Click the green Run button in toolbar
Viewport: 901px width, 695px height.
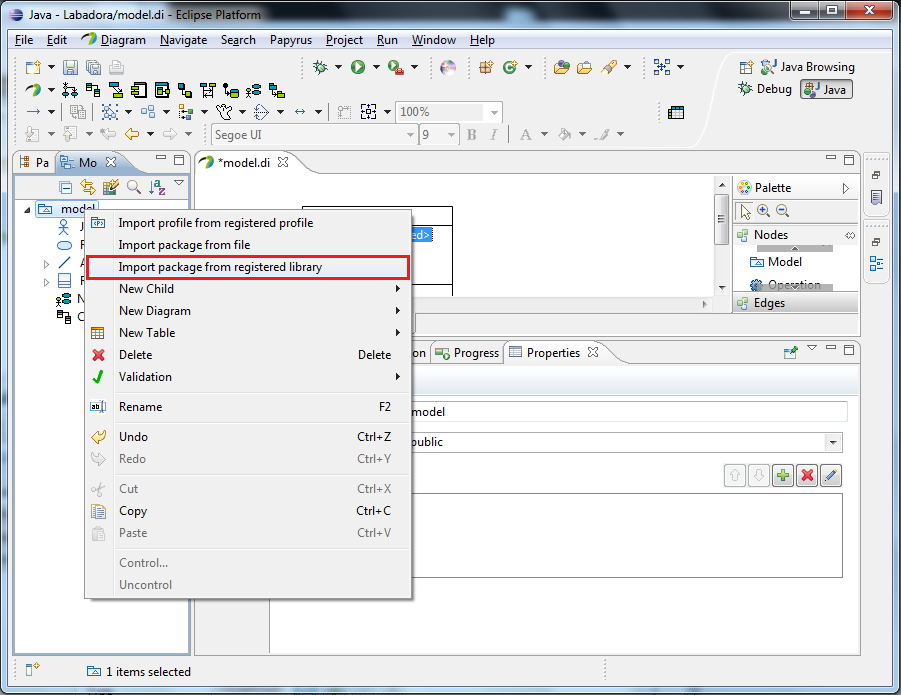point(358,67)
